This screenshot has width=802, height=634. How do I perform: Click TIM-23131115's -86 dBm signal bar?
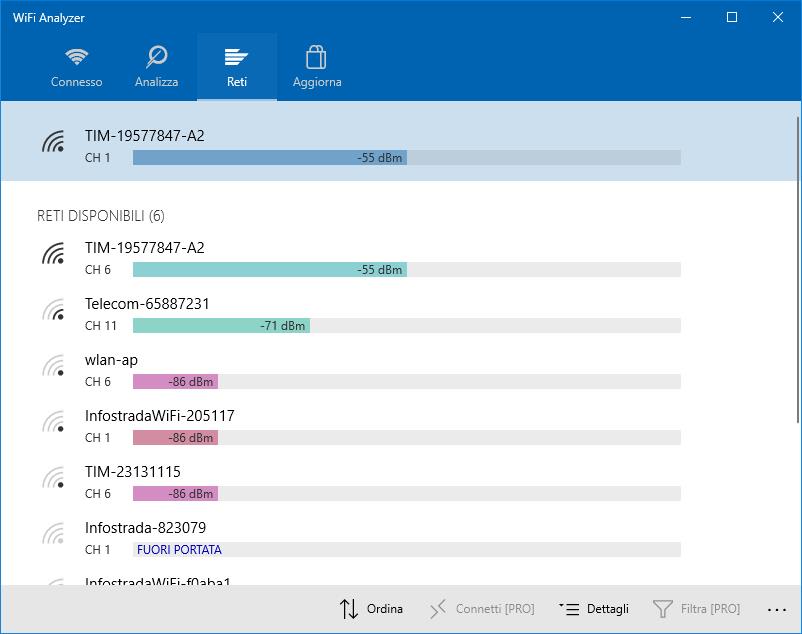[175, 493]
